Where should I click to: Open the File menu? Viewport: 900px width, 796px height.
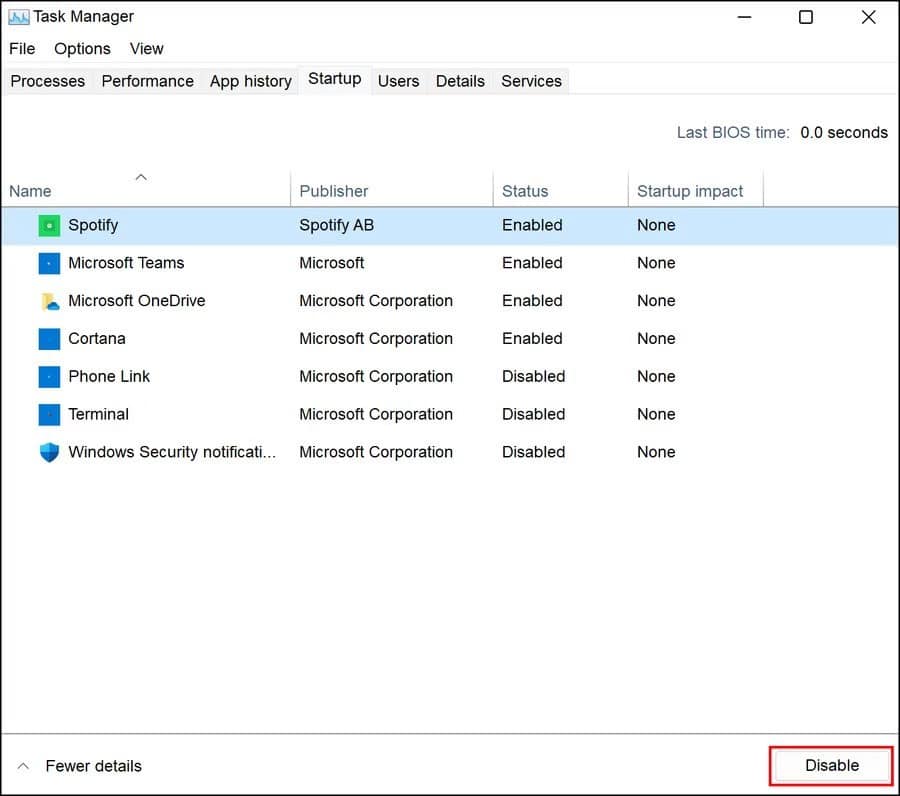(x=22, y=48)
